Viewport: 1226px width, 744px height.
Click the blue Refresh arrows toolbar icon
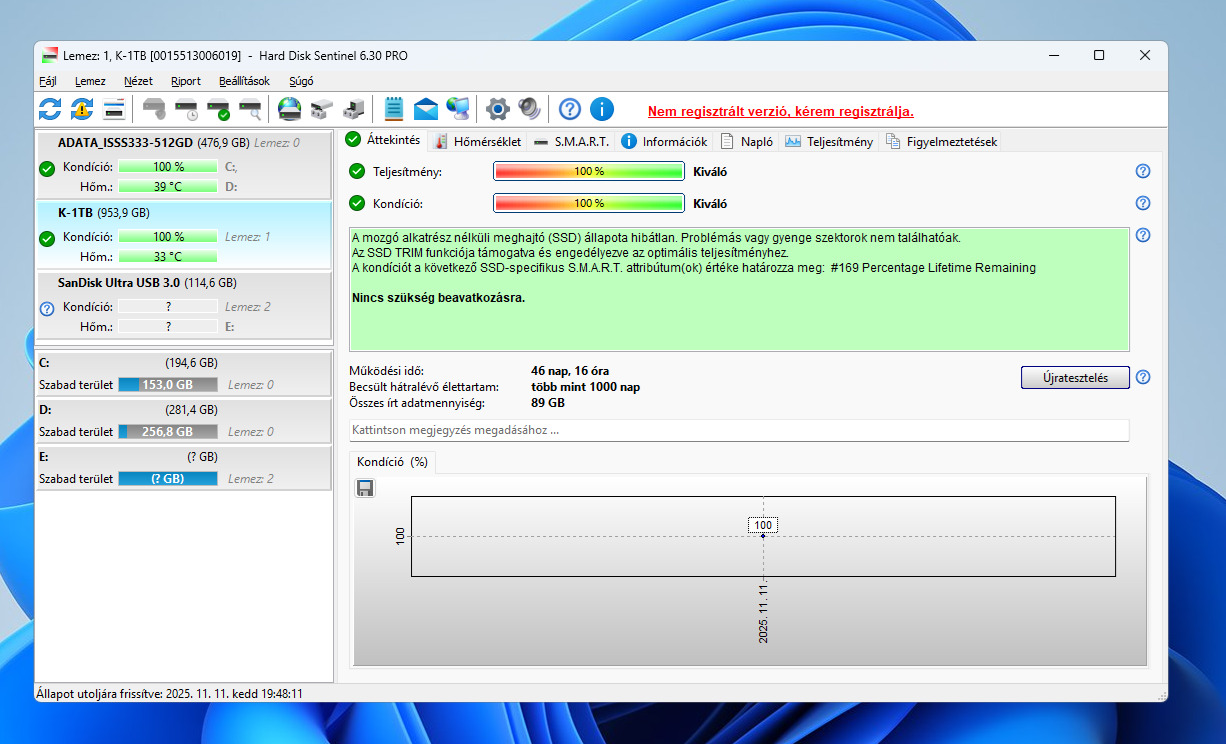click(50, 109)
